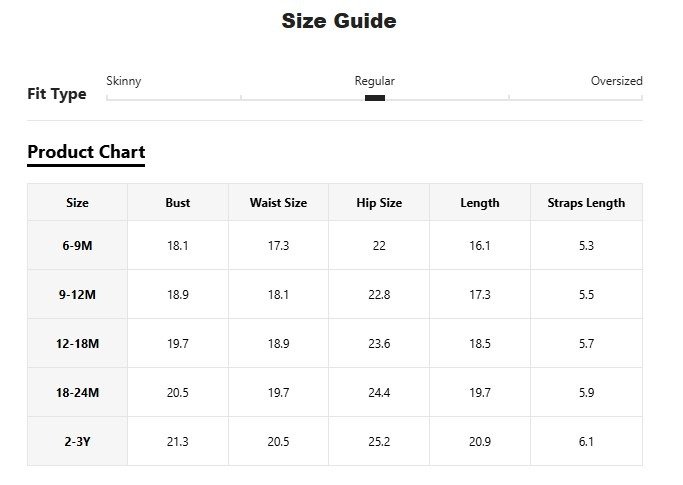
Task: Click the 6-9M bust value 18.1
Action: pos(178,246)
